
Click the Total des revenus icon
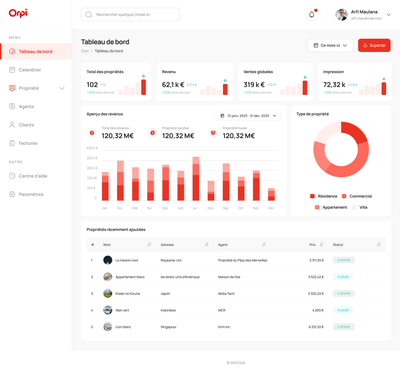point(92,133)
